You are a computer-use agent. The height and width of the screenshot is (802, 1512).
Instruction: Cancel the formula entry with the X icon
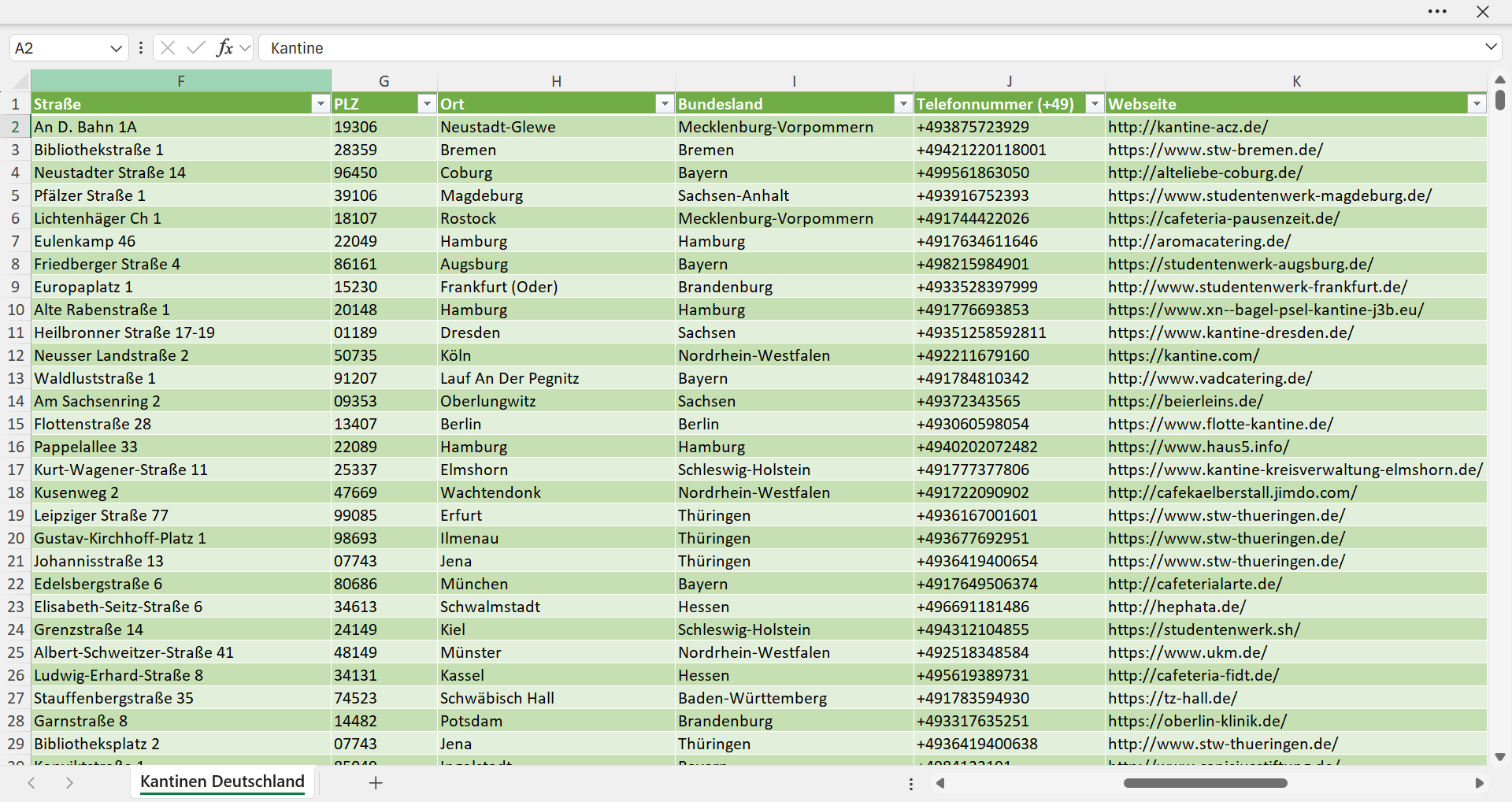coord(168,48)
